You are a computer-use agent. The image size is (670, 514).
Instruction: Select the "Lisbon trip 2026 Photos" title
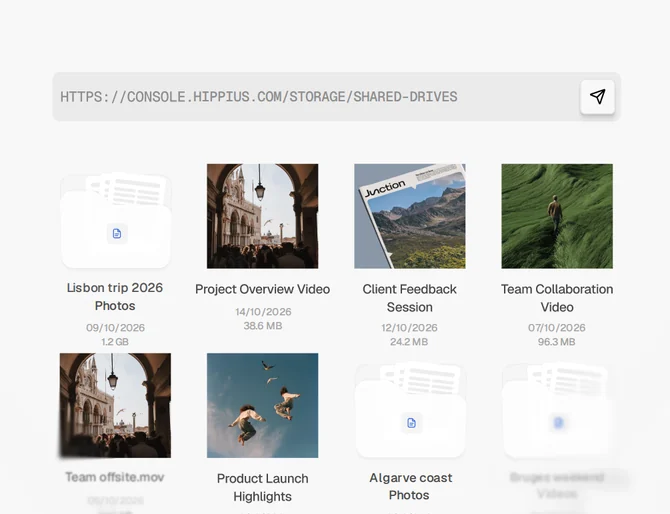coord(115,297)
